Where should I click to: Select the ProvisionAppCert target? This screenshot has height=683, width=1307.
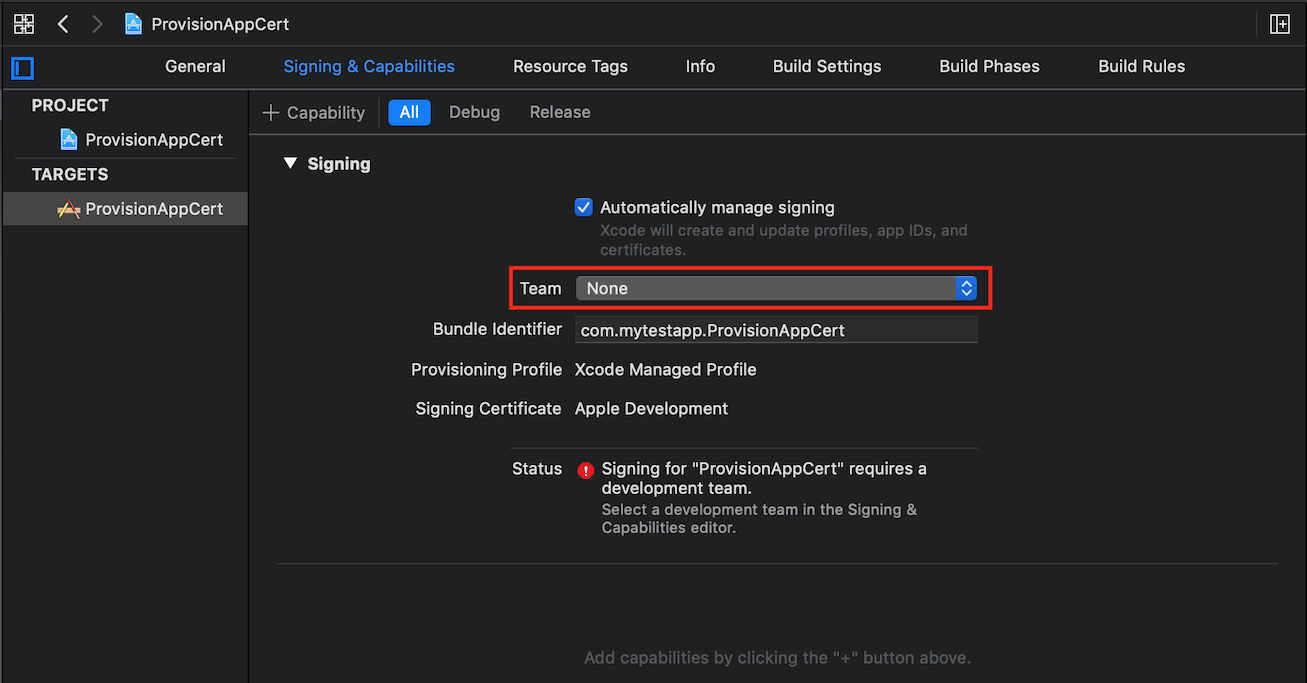(153, 209)
